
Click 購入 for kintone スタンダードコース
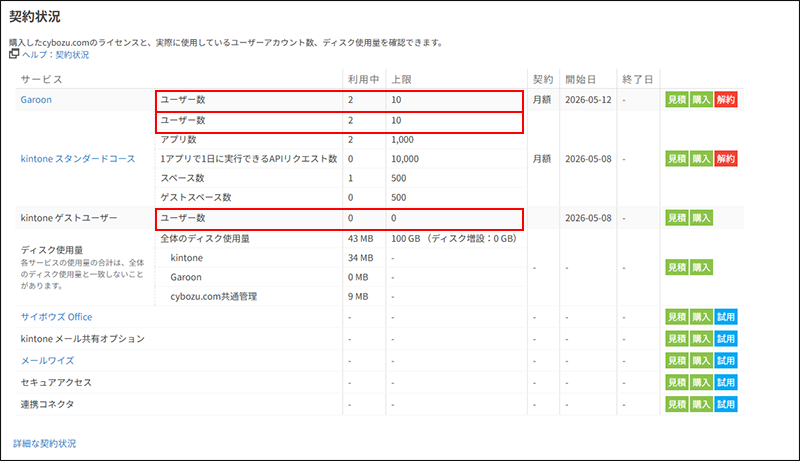(701, 159)
